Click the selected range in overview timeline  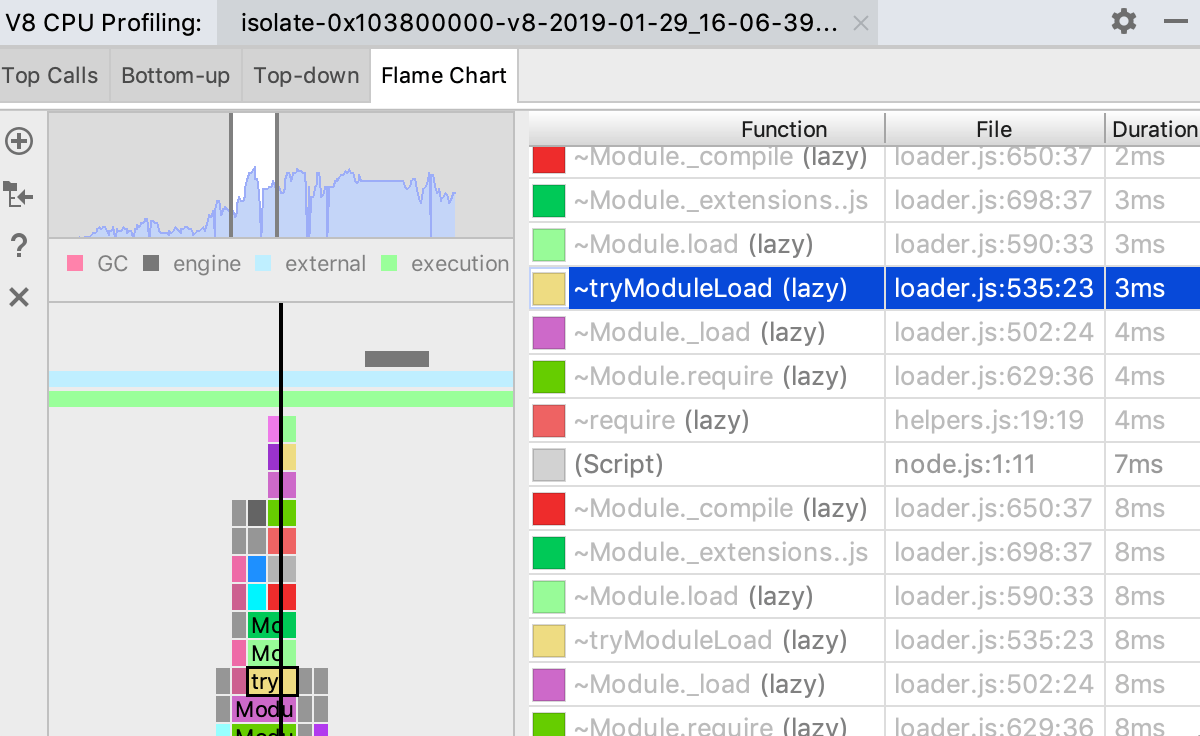(x=254, y=175)
